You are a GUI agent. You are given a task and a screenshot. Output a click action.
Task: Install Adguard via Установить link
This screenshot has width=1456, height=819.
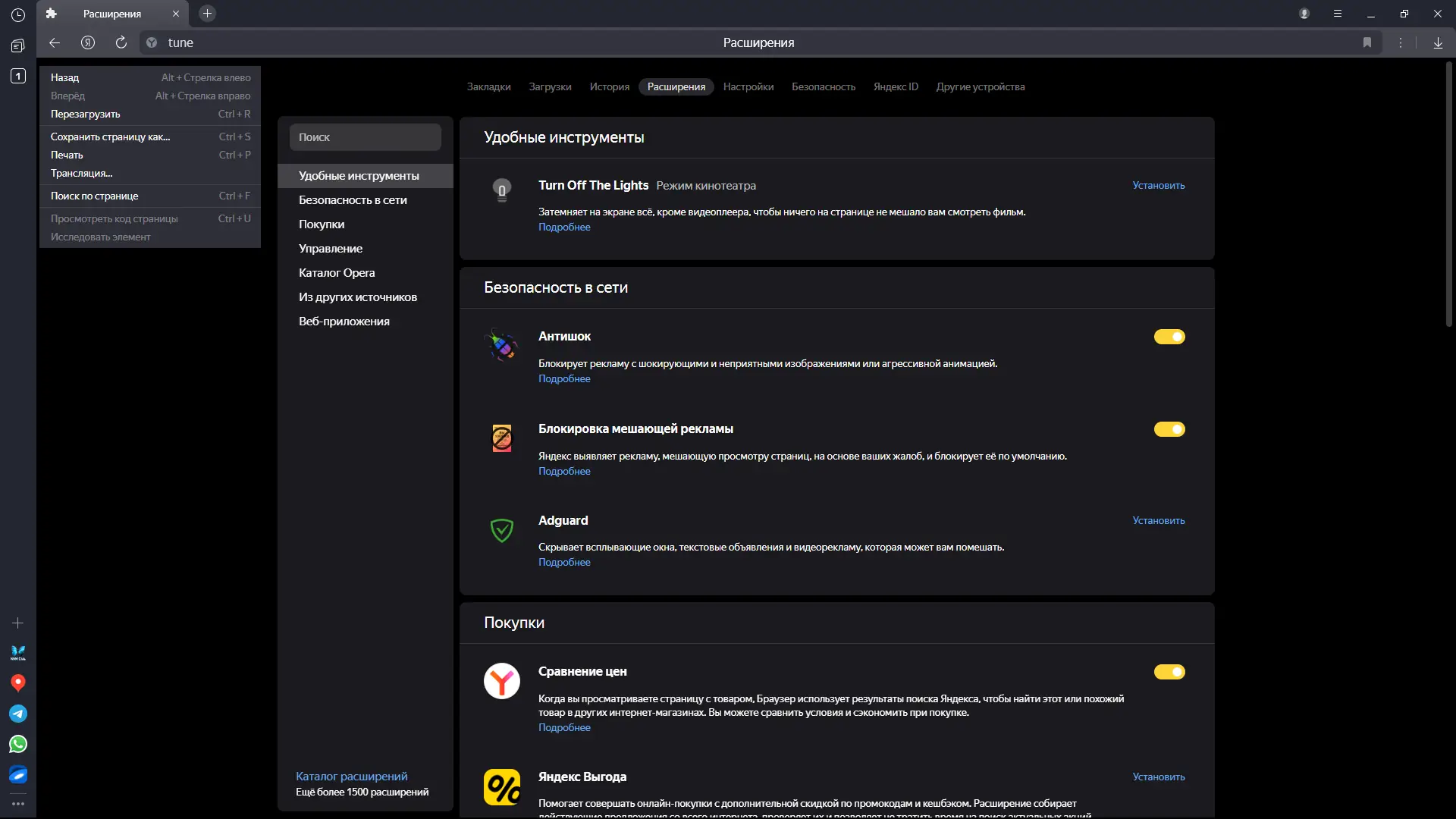pos(1158,520)
